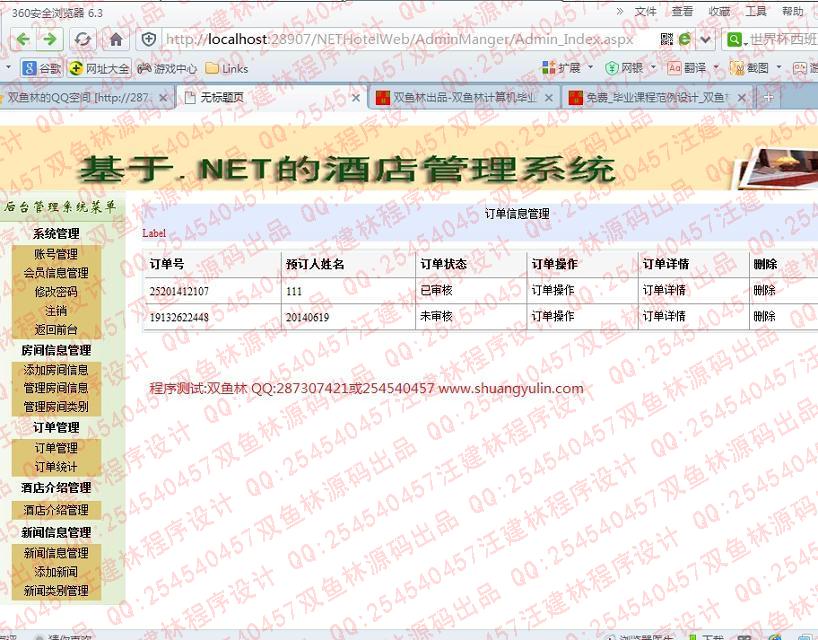Open 管理房间类别 sidebar link
This screenshot has width=818, height=640.
[56, 406]
